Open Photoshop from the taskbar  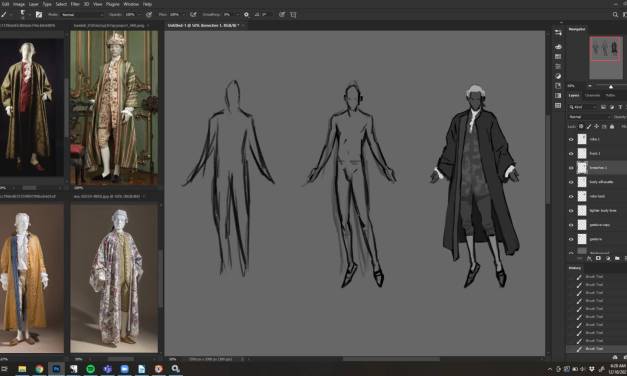[x=56, y=369]
